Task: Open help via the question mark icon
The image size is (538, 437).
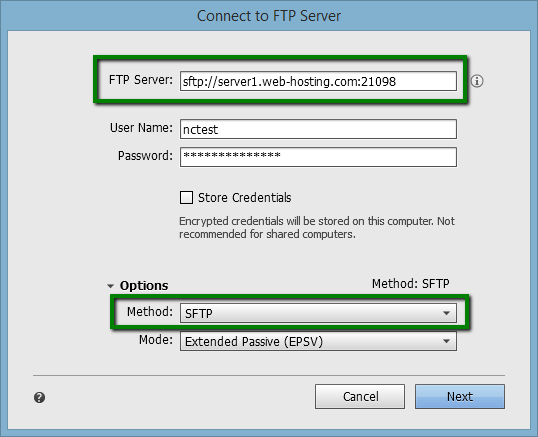Action: coord(39,397)
